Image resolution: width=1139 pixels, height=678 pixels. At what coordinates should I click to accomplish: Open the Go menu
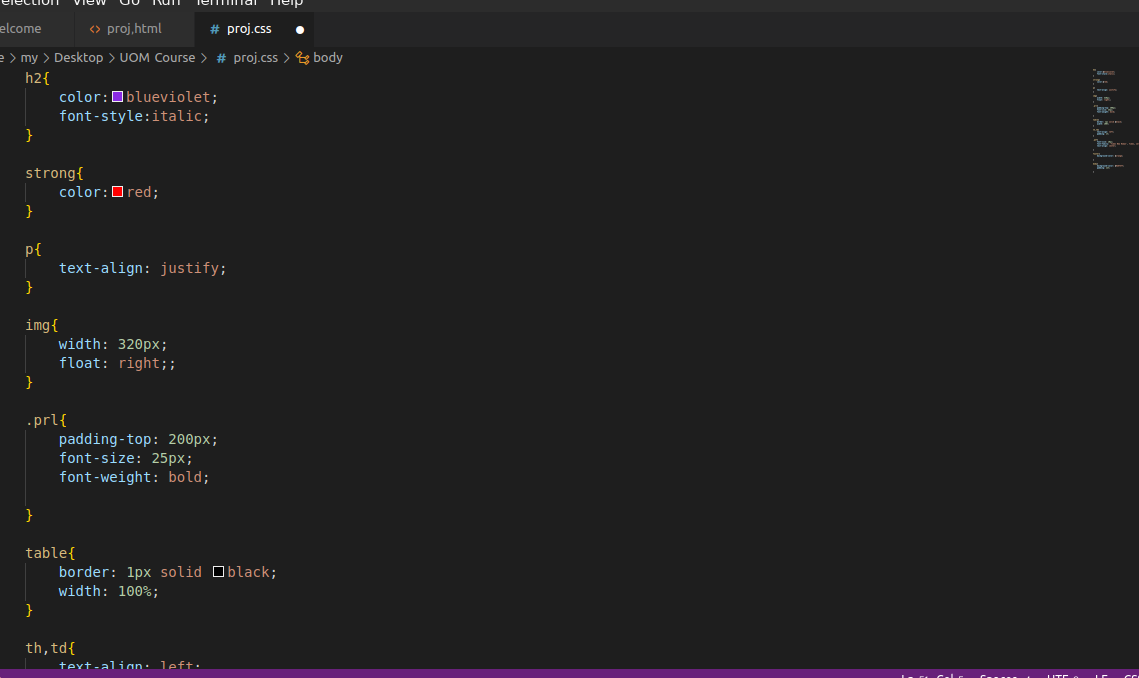coord(129,3)
